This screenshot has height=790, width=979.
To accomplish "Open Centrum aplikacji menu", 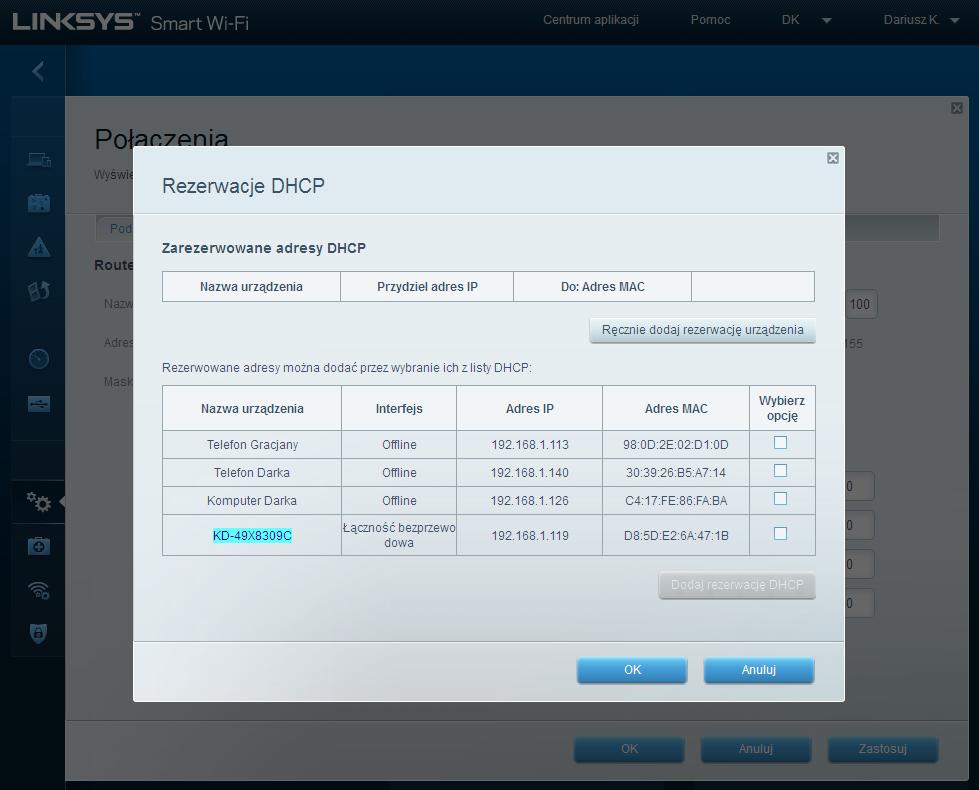I will [x=591, y=19].
